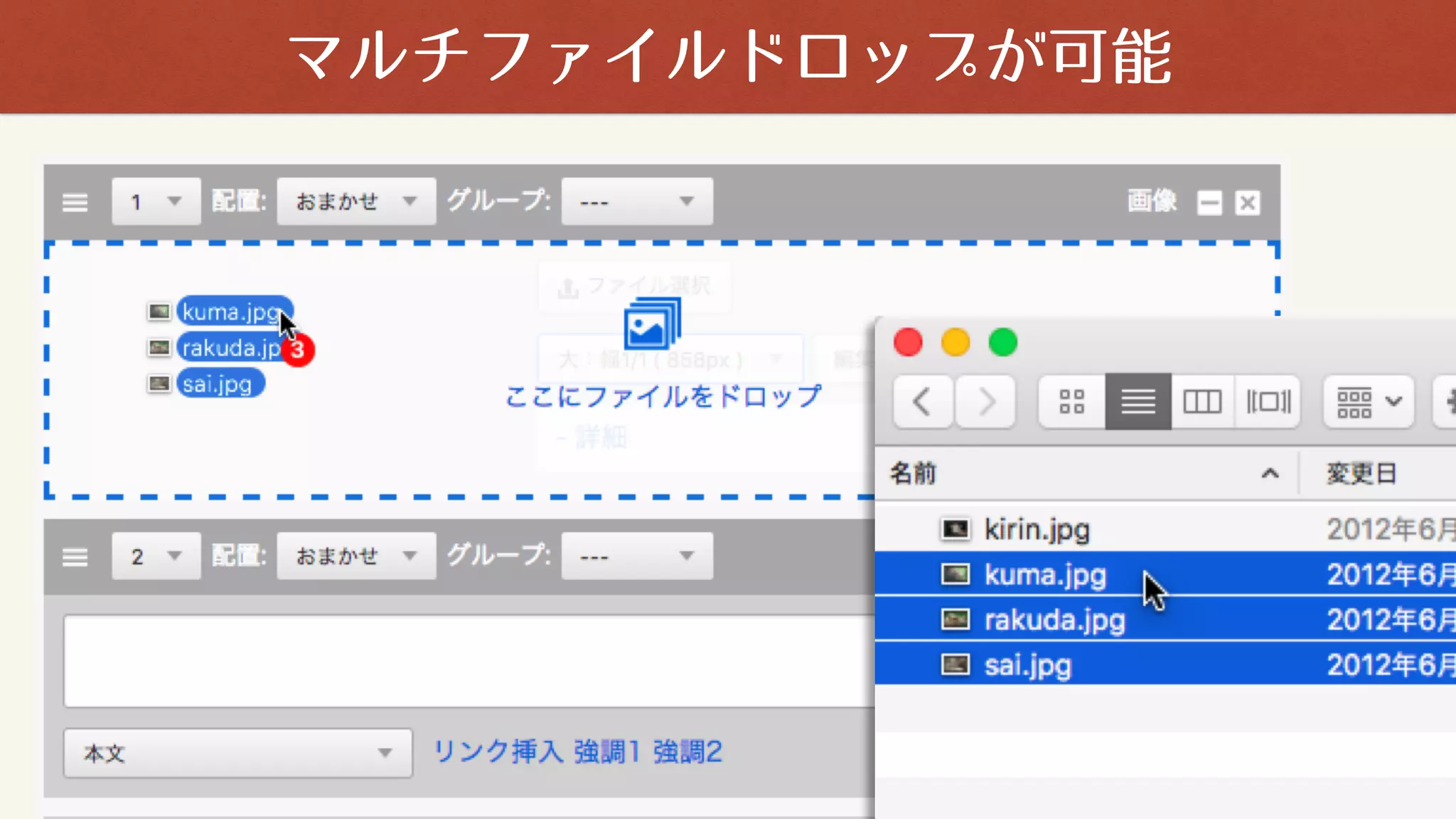Viewport: 1456px width, 819px height.
Task: Click the リンク挿入 link
Action: (498, 751)
